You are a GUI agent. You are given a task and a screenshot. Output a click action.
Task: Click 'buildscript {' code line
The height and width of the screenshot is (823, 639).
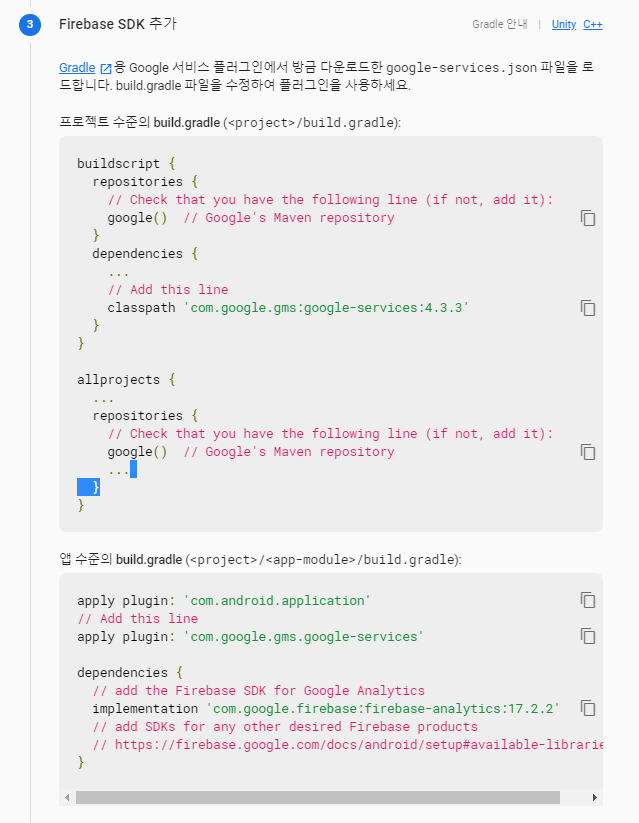pyautogui.click(x=126, y=164)
